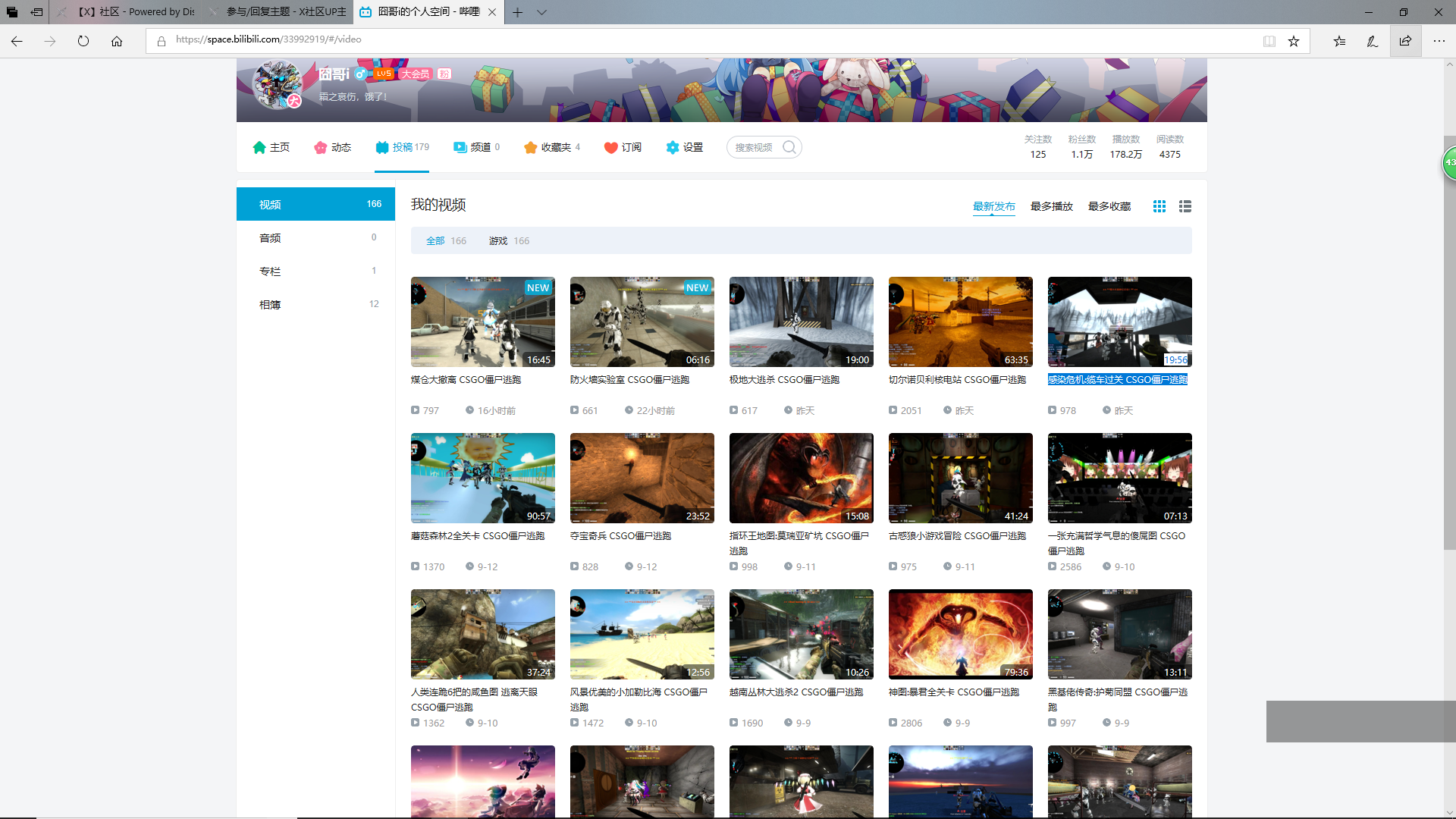Sort videos by 最多播放
Image resolution: width=1456 pixels, height=819 pixels.
tap(1051, 206)
